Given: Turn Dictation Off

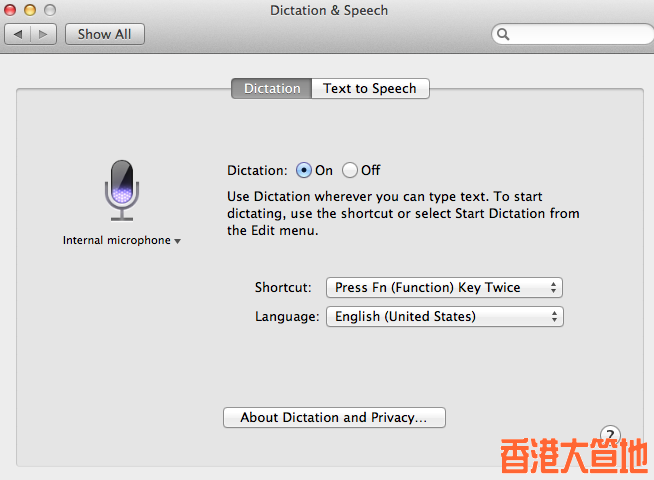Looking at the screenshot, I should click(x=350, y=170).
